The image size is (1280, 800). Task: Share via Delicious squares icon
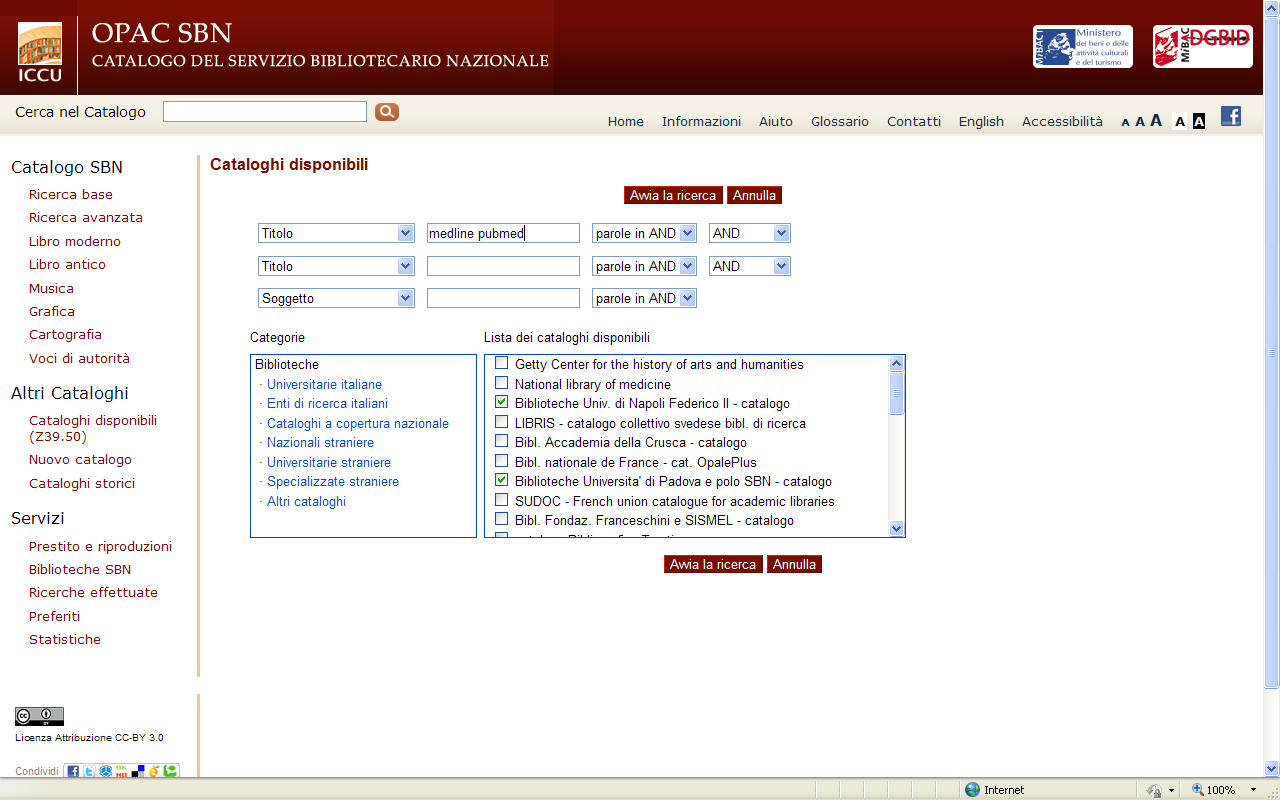click(138, 771)
